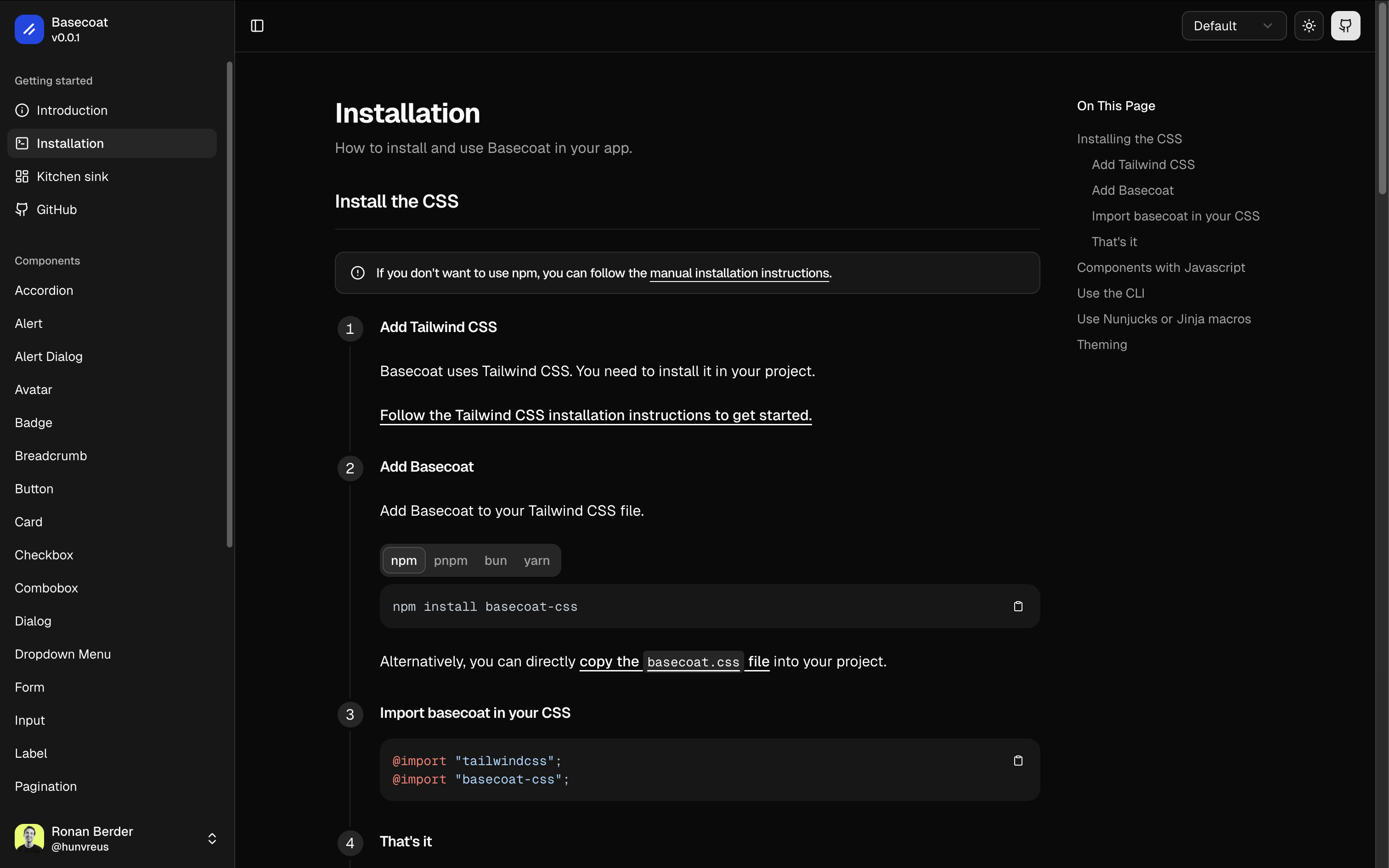Viewport: 1389px width, 868px height.
Task: Click the Basecoat logo icon
Action: 29,29
